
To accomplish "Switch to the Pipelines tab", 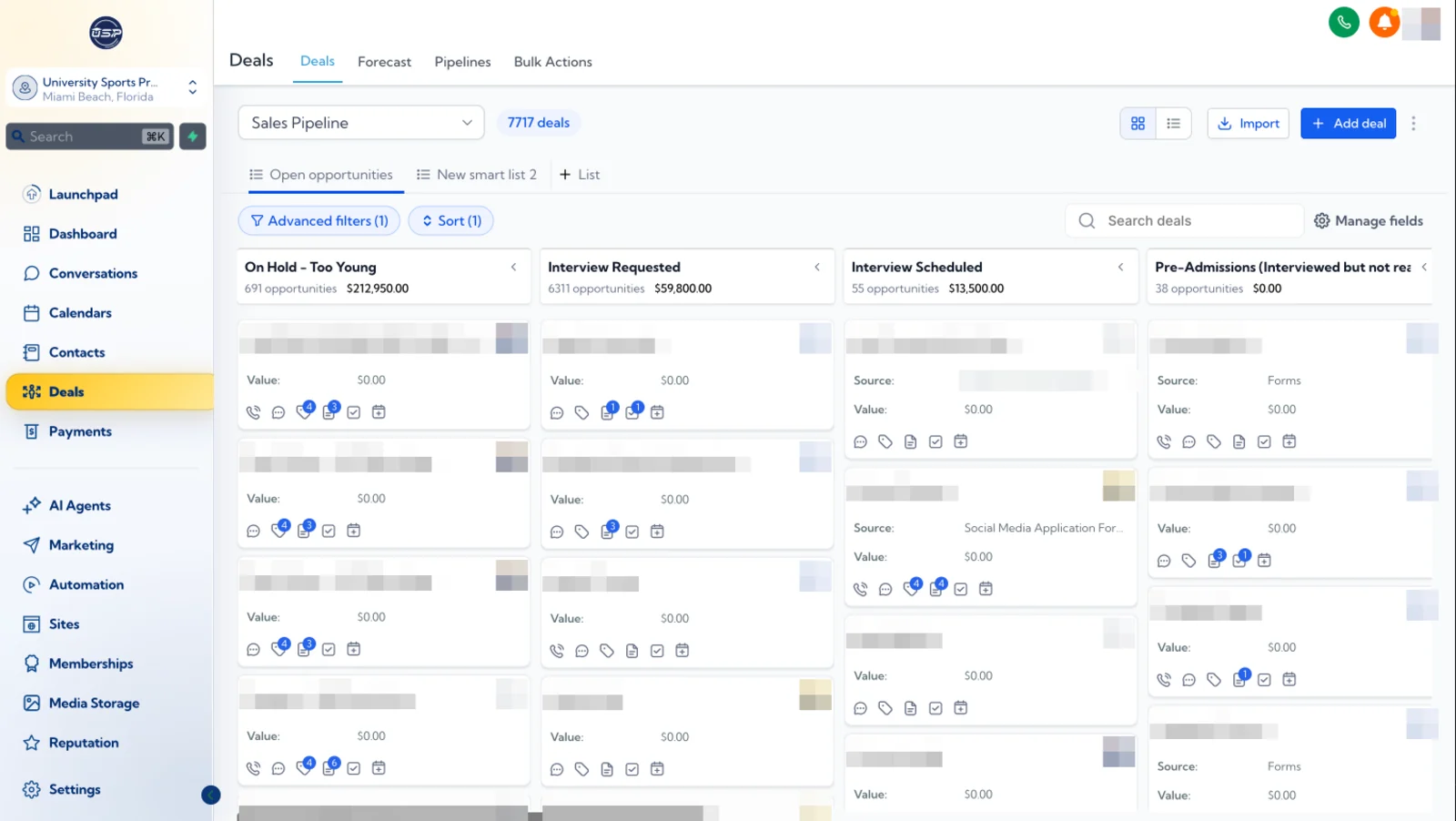I will click(x=462, y=62).
